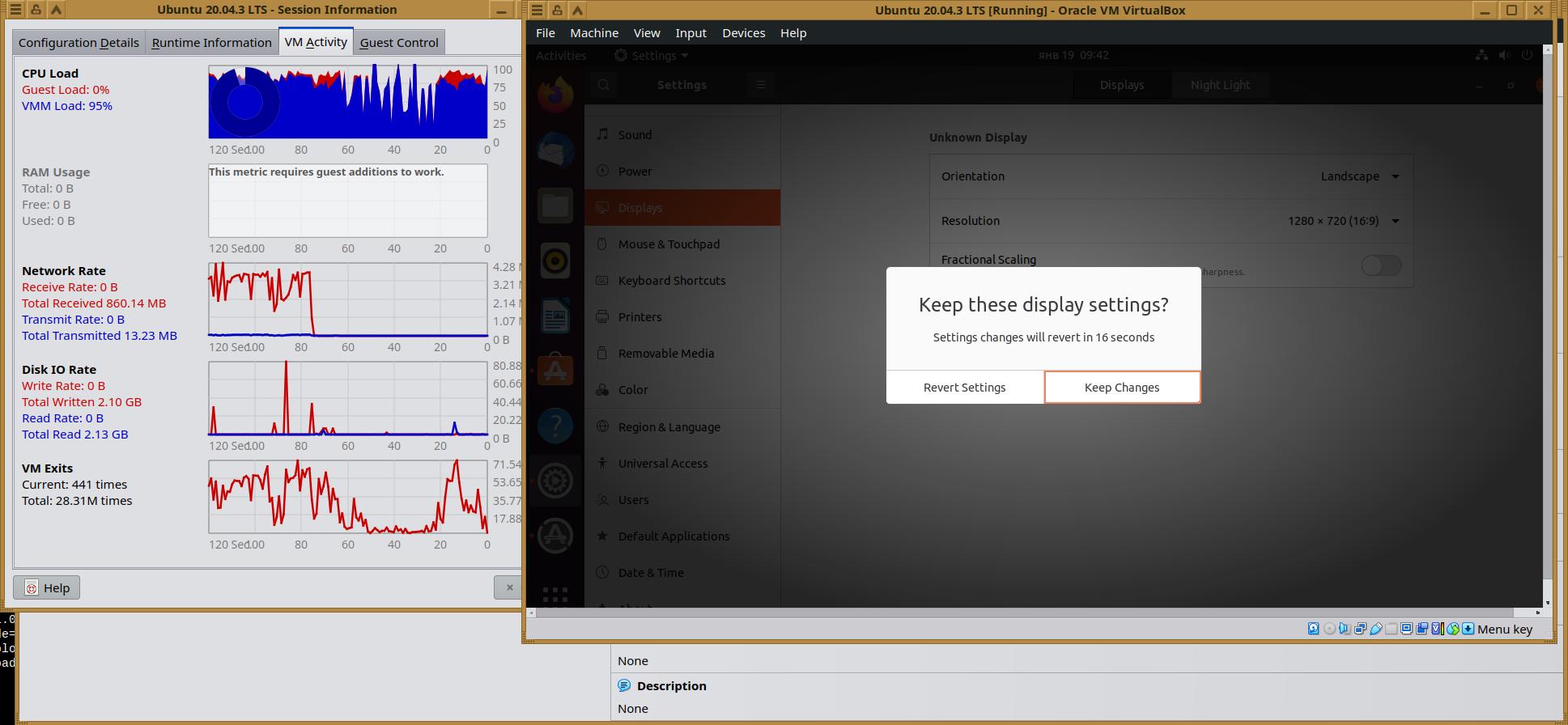Select Power in the Settings sidebar

(682, 172)
